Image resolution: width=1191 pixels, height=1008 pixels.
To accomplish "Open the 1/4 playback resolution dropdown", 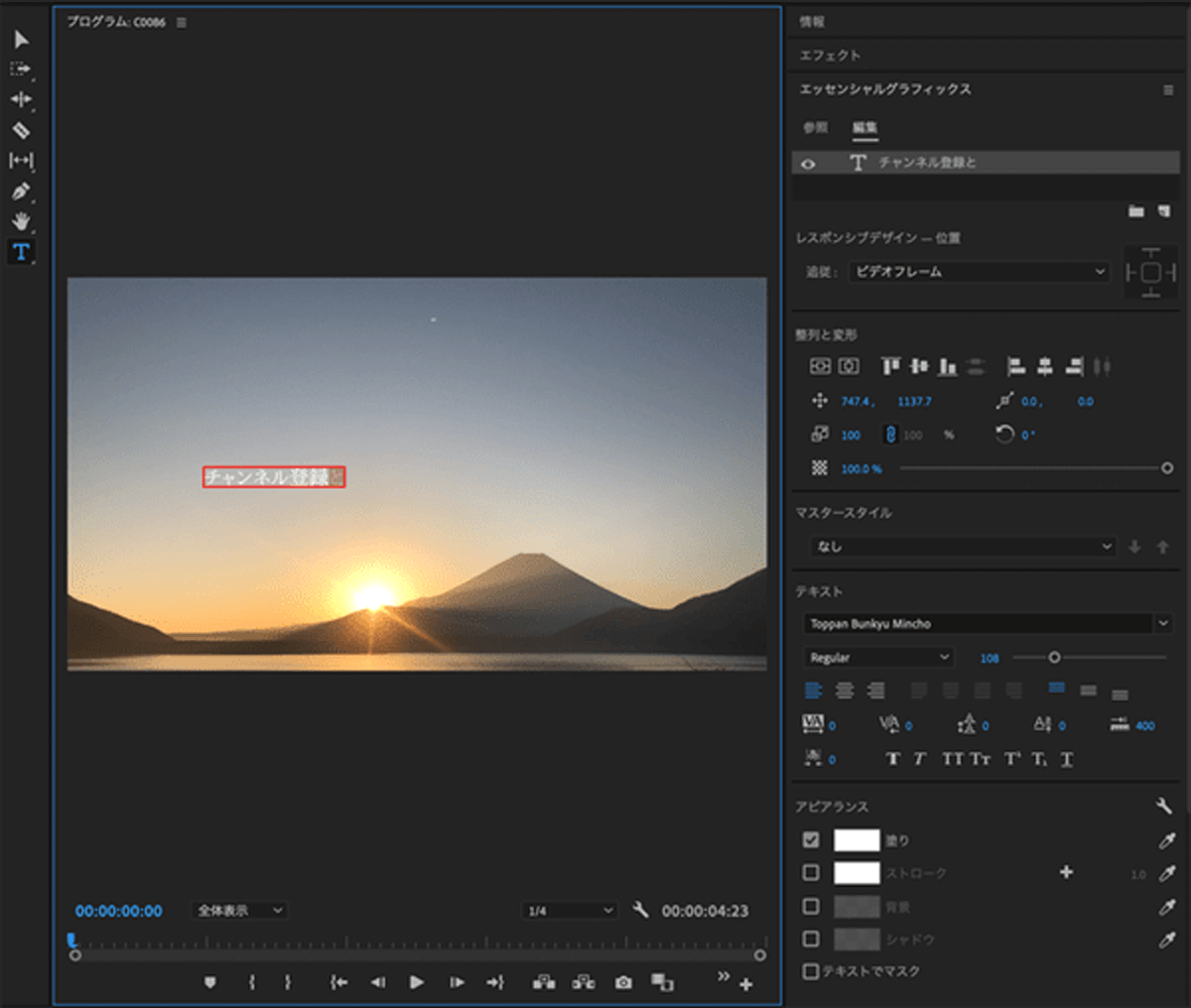I will coord(571,911).
